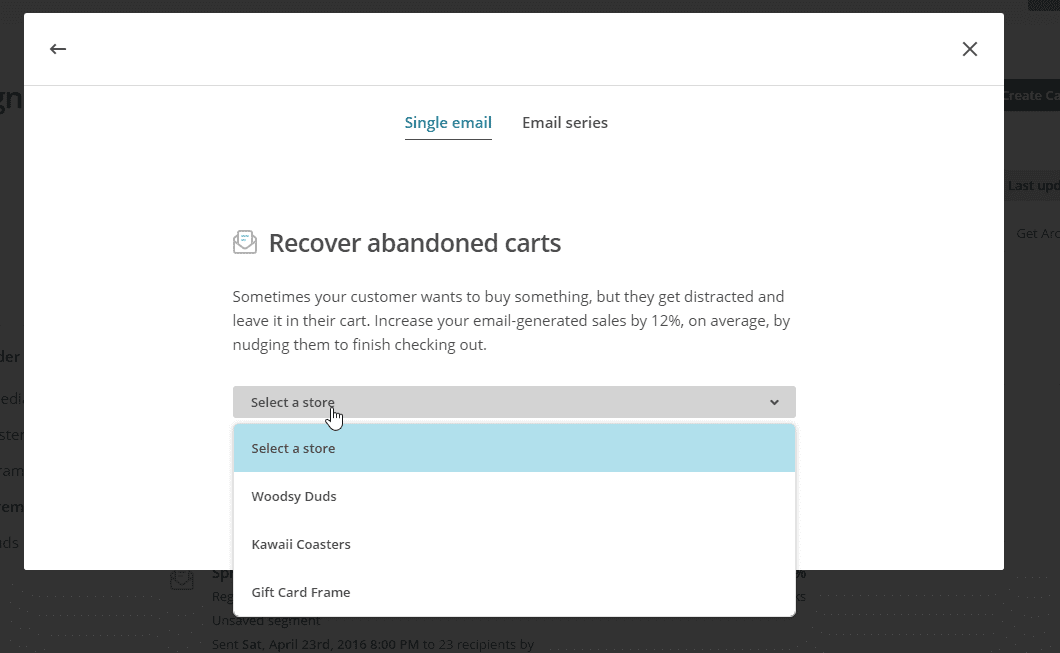Viewport: 1060px width, 653px height.
Task: Switch to the Single email tab
Action: point(448,123)
